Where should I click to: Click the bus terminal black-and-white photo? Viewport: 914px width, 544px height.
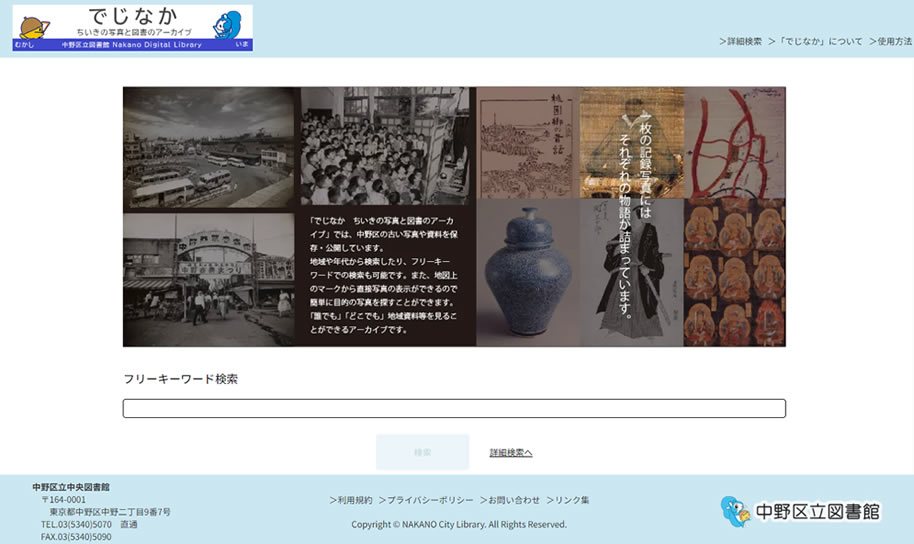209,148
